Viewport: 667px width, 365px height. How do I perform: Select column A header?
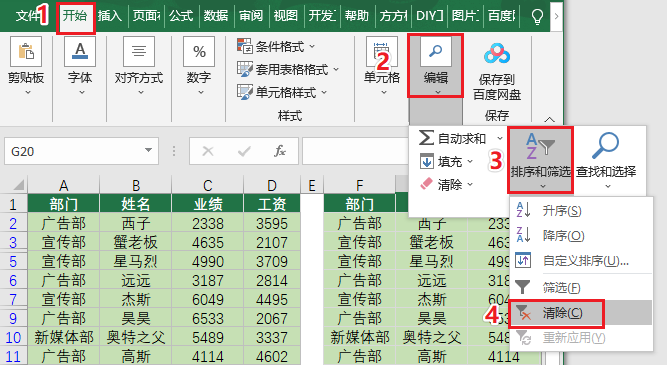63,185
